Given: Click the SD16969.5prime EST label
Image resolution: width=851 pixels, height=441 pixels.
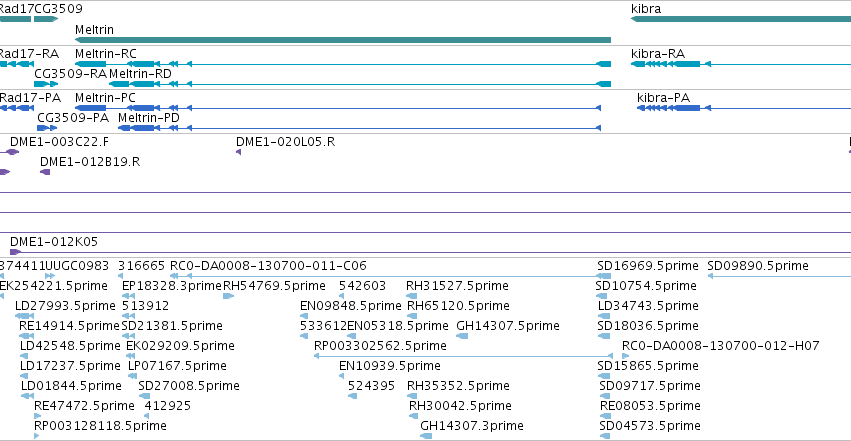Looking at the screenshot, I should point(647,266).
